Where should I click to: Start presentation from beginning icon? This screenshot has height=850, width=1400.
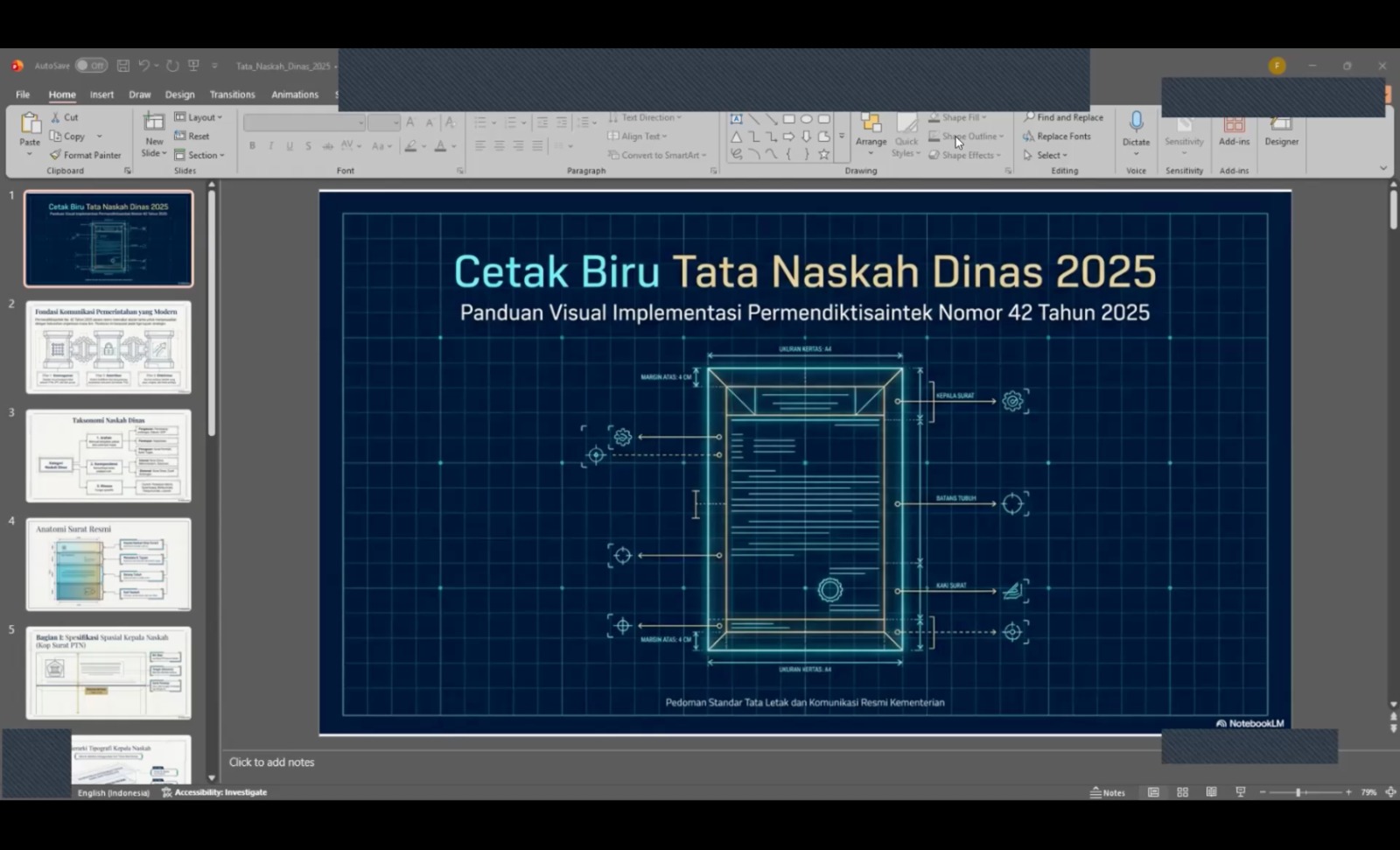pos(193,66)
